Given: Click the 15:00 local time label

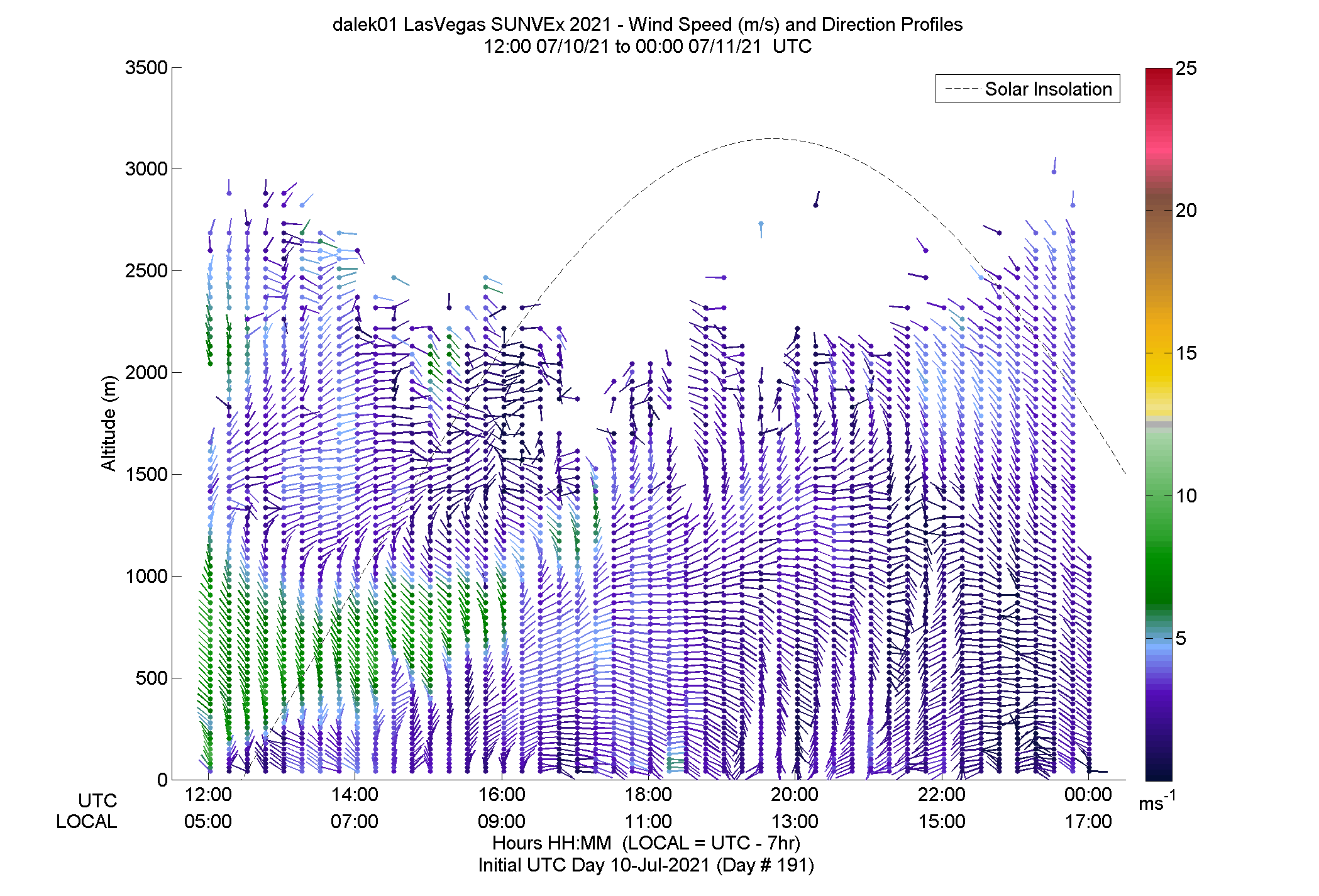Looking at the screenshot, I should click(x=942, y=822).
